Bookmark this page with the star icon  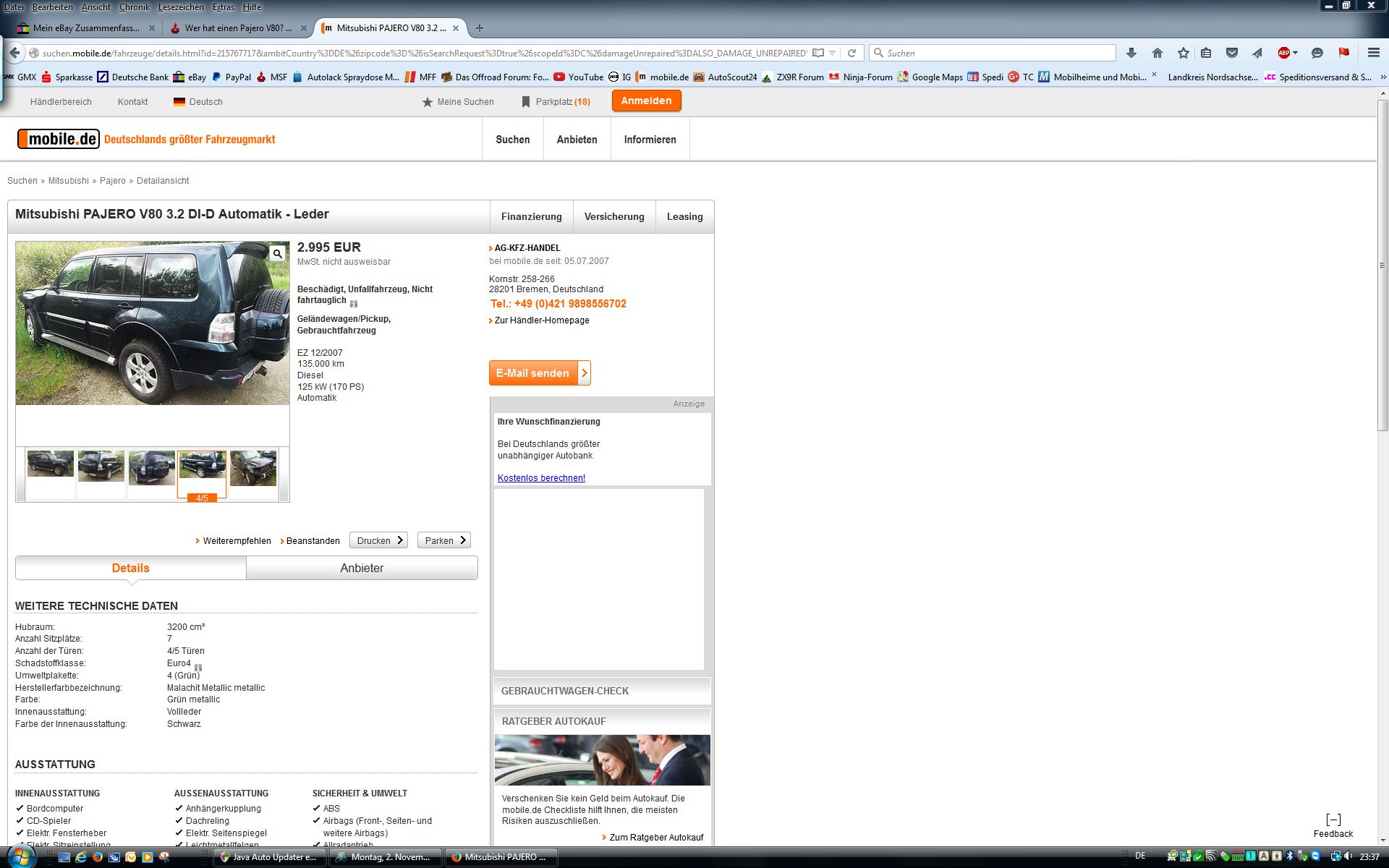(1183, 53)
